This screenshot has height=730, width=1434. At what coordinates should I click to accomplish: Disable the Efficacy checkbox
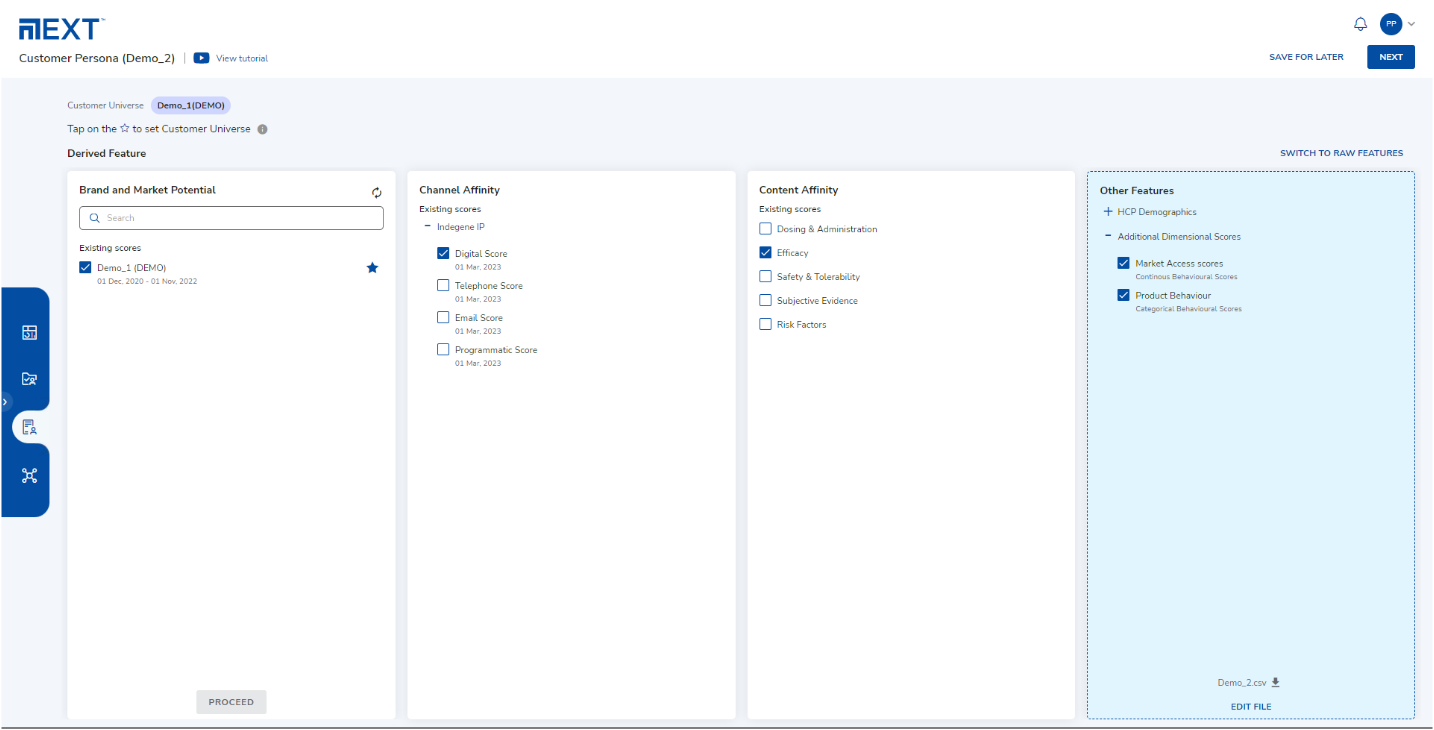[767, 252]
